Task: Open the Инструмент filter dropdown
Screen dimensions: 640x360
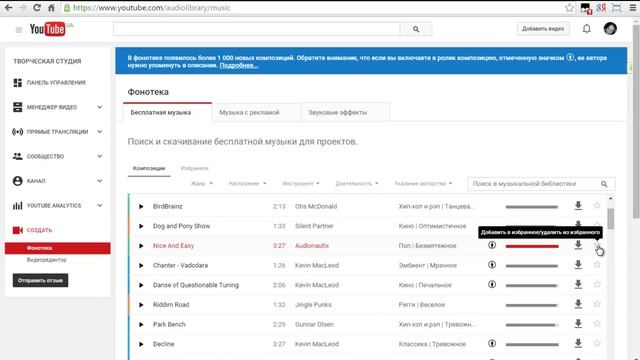Action: (x=301, y=184)
